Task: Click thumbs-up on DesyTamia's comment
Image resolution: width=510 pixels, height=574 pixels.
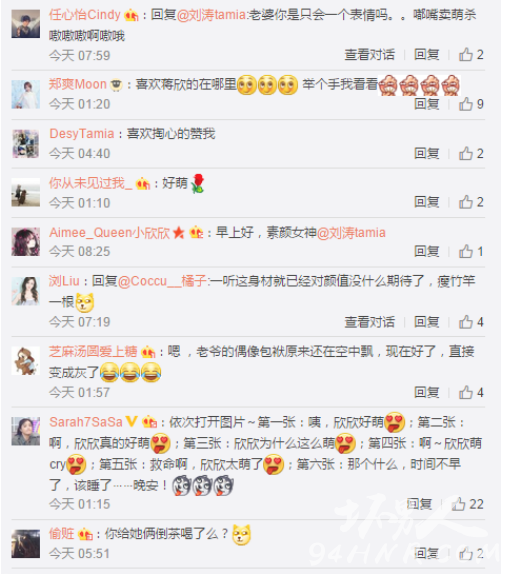Action: click(471, 153)
